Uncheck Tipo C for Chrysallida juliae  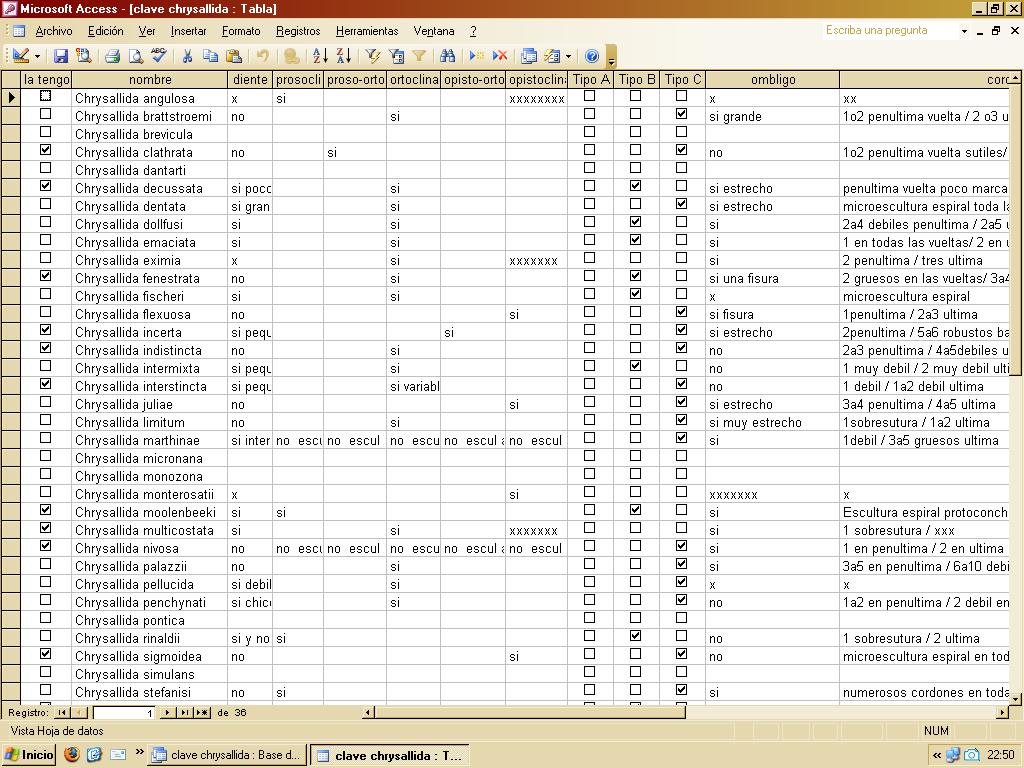pos(681,402)
